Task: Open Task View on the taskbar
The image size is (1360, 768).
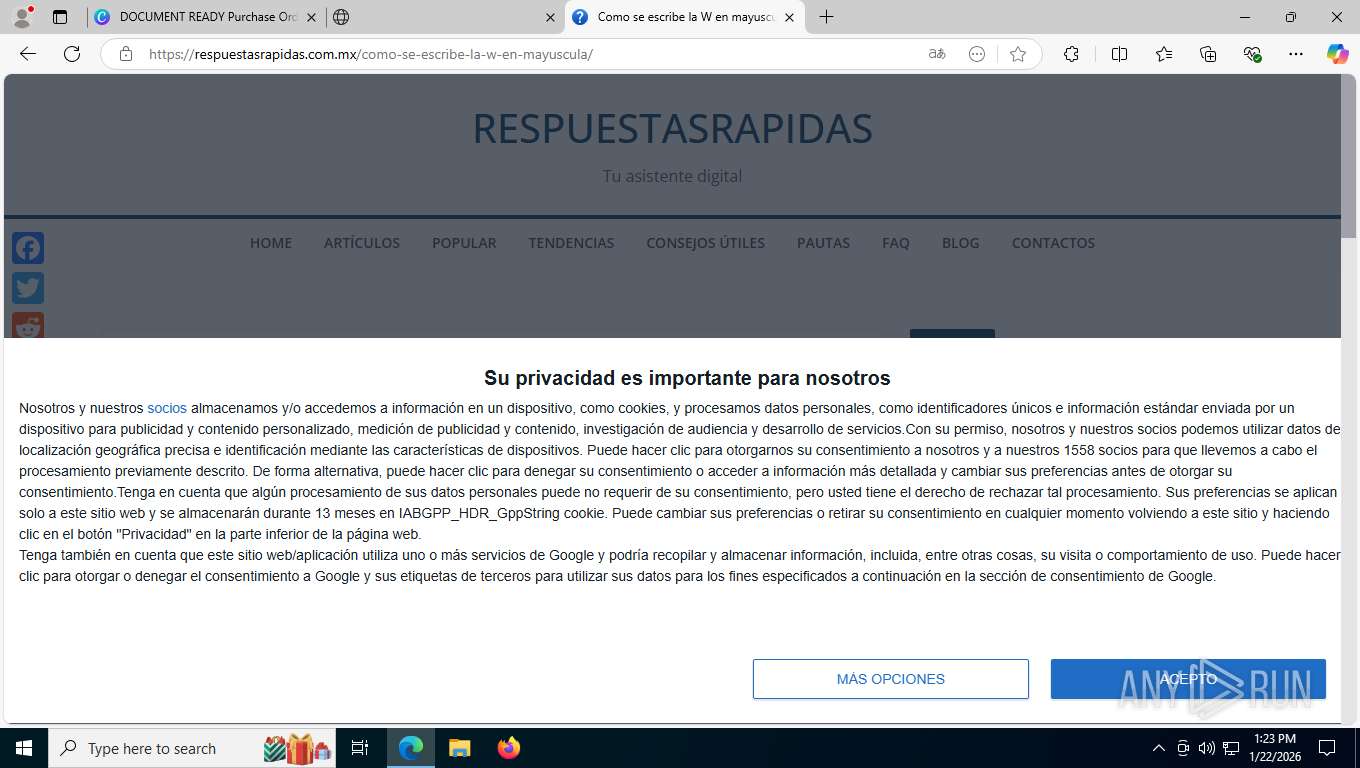Action: click(360, 748)
